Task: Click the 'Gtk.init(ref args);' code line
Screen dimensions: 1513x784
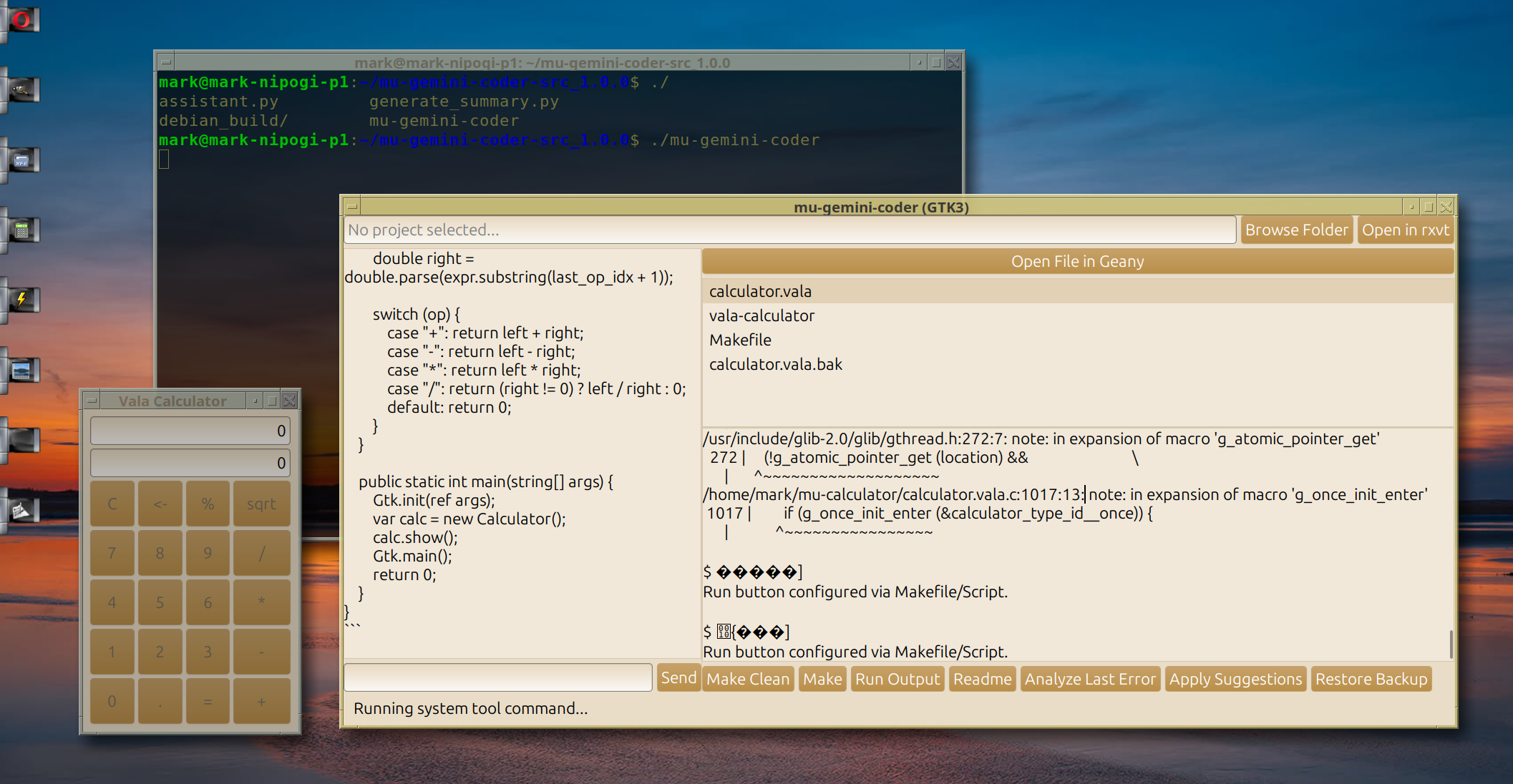Action: (x=433, y=500)
